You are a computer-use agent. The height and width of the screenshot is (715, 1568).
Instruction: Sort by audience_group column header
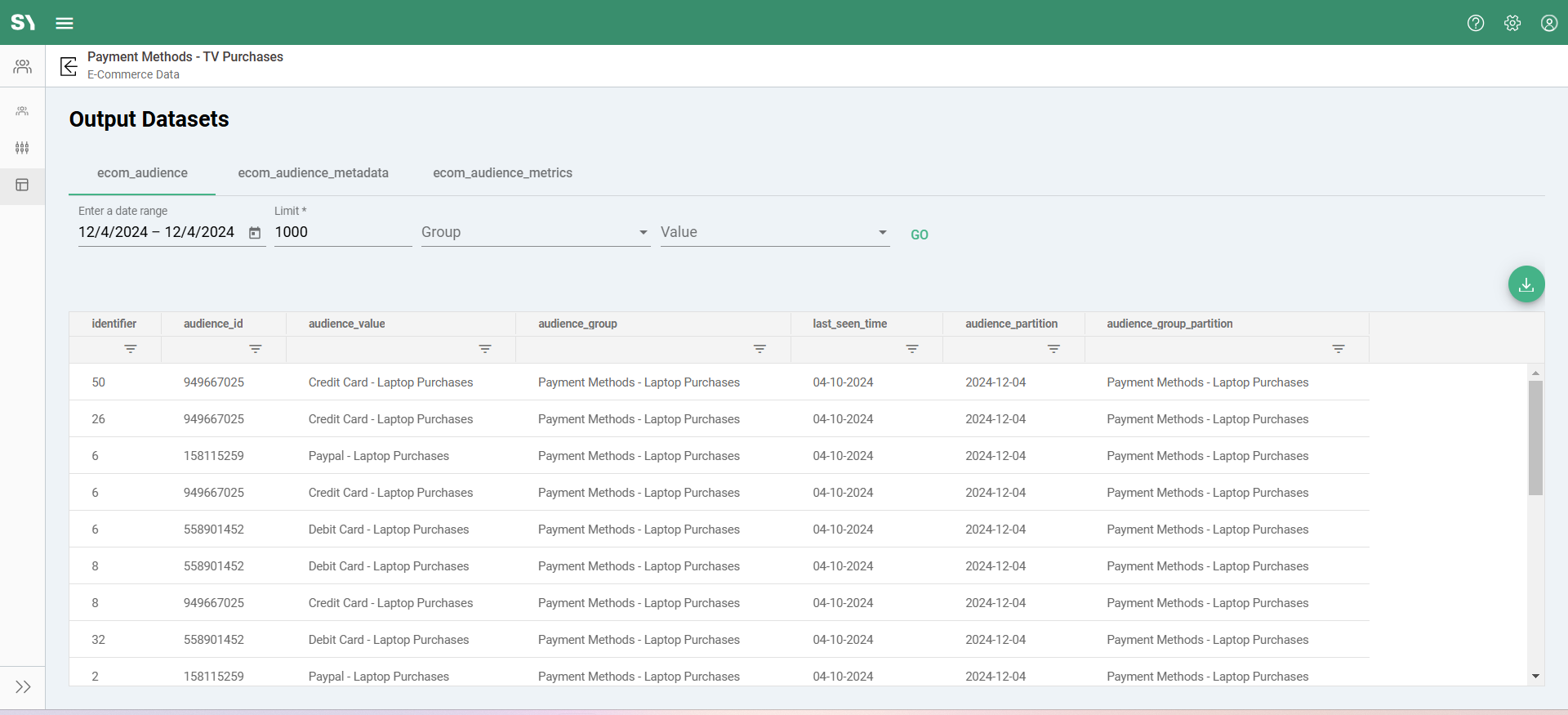coord(577,324)
